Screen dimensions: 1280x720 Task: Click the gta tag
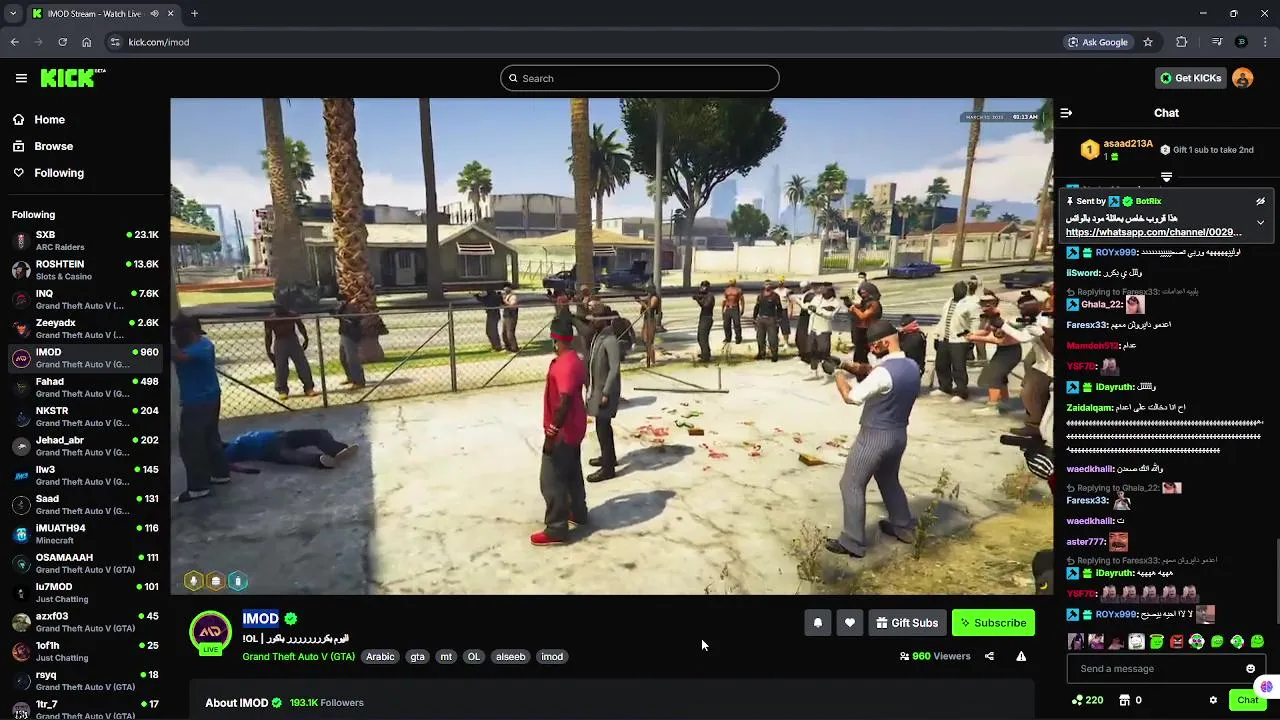[x=417, y=657]
